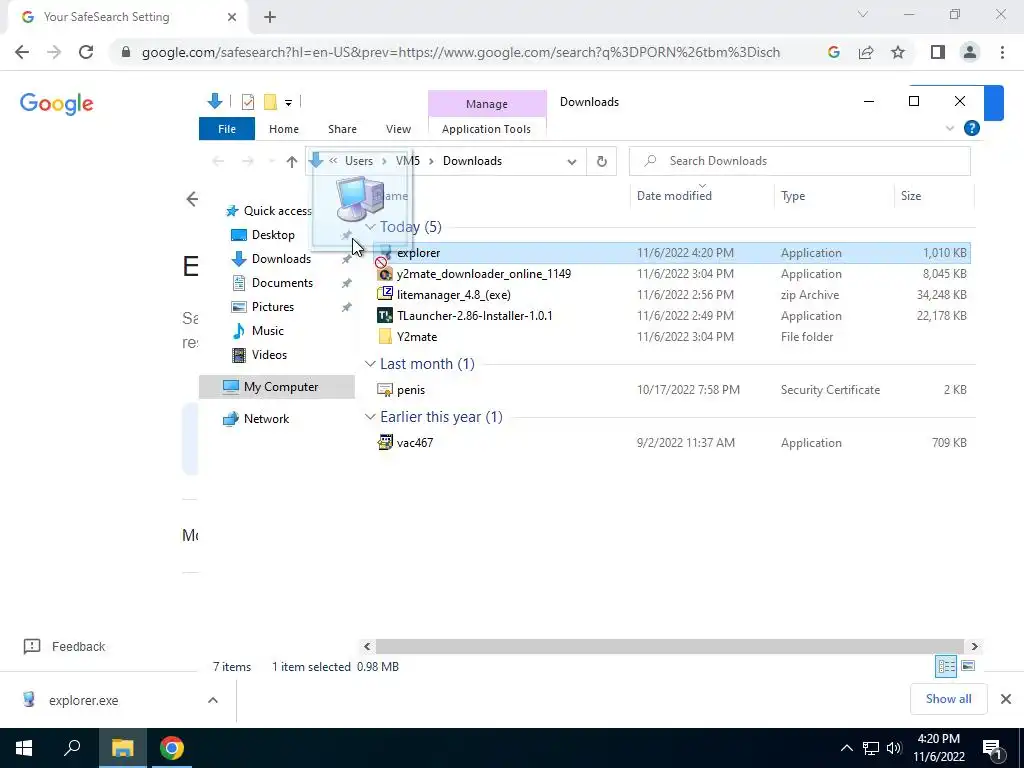This screenshot has width=1024, height=768.
Task: Open a new Chrome tab
Action: coord(270,17)
